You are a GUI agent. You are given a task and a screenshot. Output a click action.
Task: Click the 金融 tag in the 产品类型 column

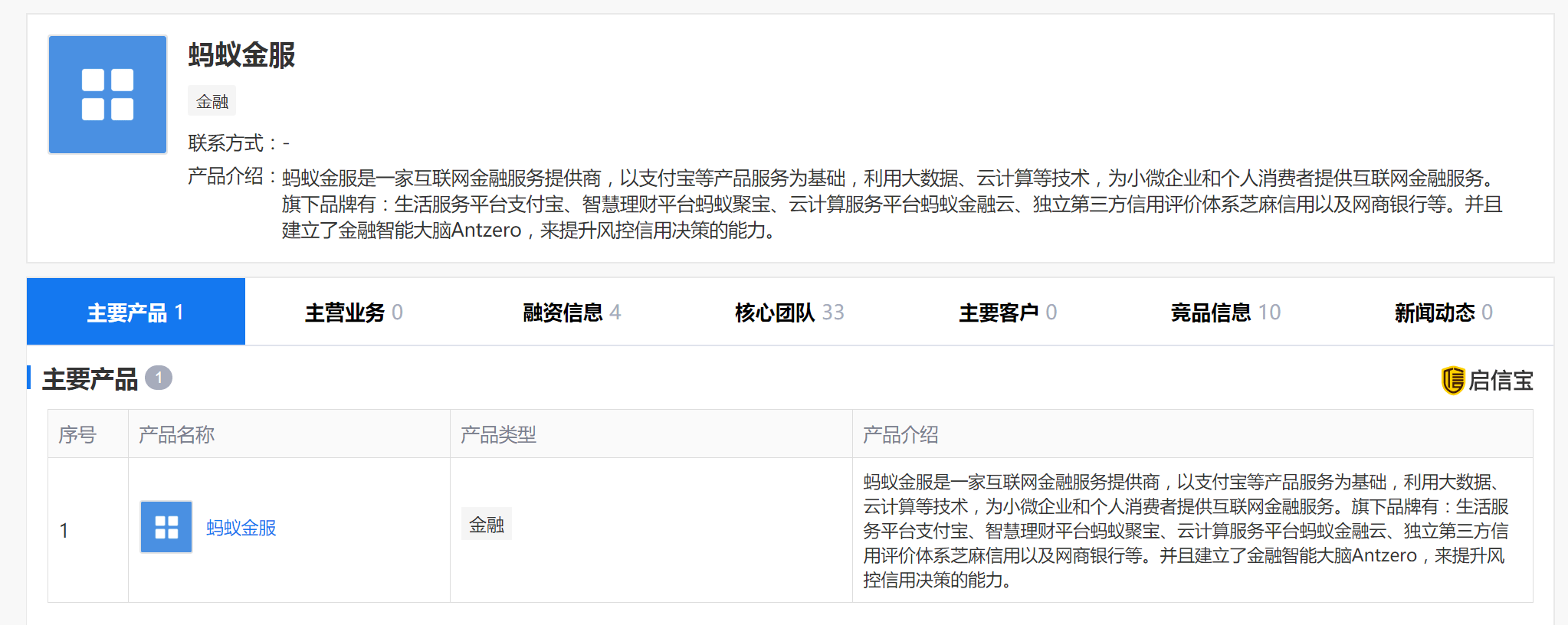pyautogui.click(x=486, y=525)
